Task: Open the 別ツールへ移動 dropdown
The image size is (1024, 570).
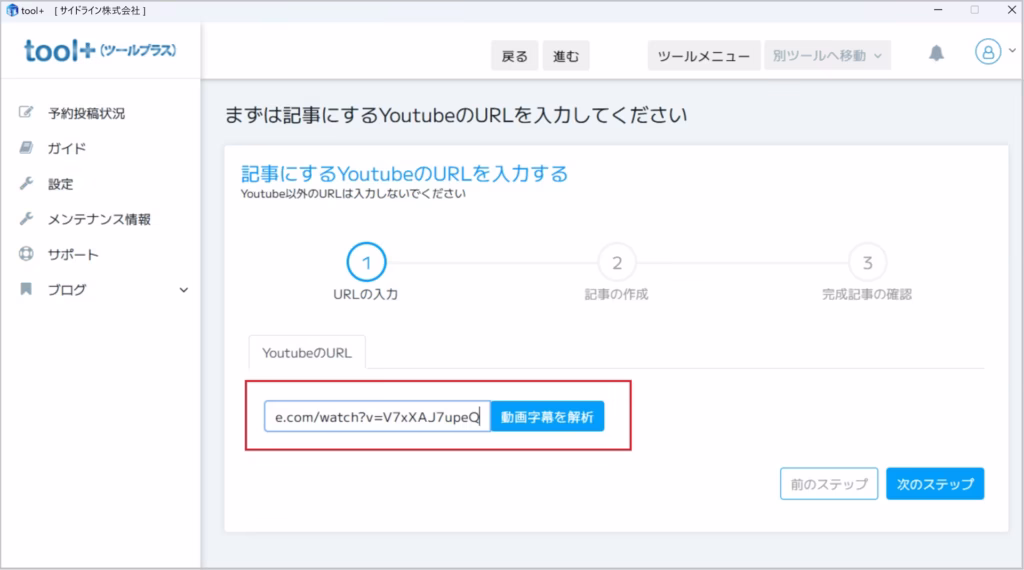Action: click(x=826, y=56)
